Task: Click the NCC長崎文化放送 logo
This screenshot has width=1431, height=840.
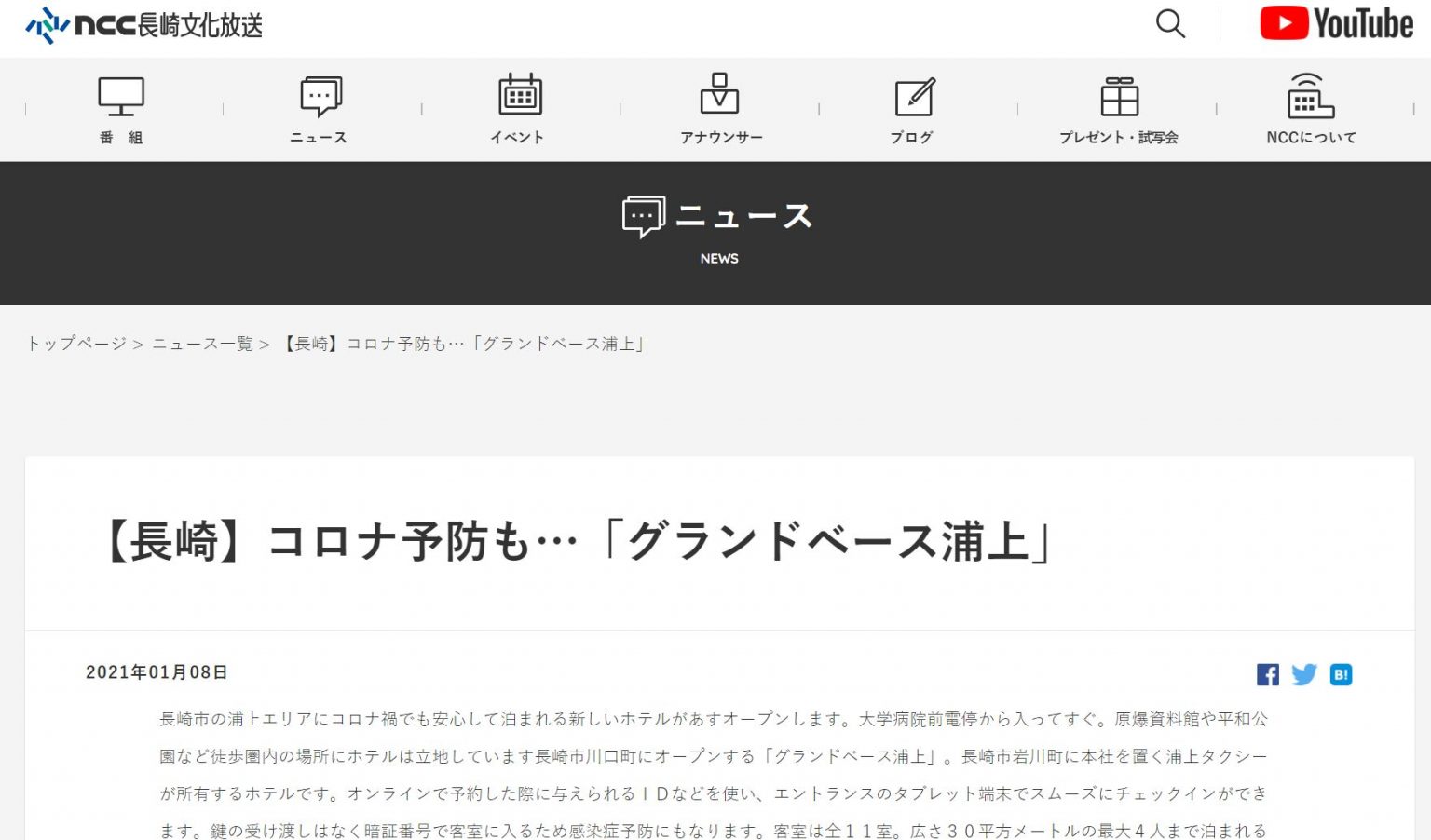Action: [x=143, y=25]
